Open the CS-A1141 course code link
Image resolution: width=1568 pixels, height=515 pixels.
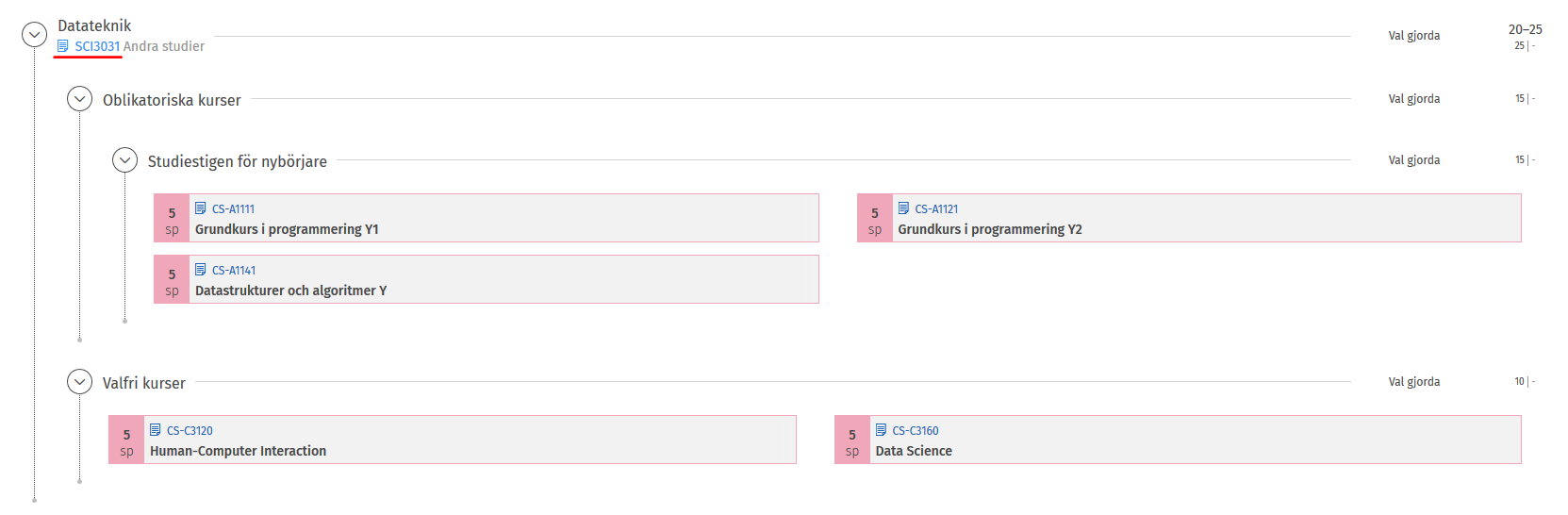point(234,271)
